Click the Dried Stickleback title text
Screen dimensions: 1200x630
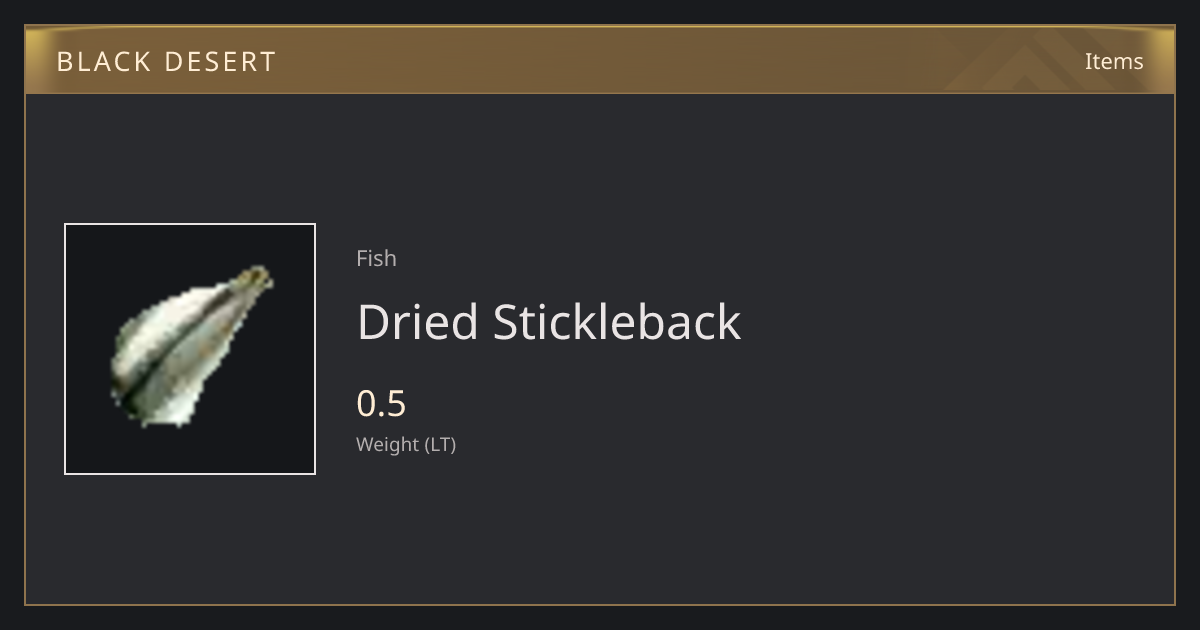(549, 322)
